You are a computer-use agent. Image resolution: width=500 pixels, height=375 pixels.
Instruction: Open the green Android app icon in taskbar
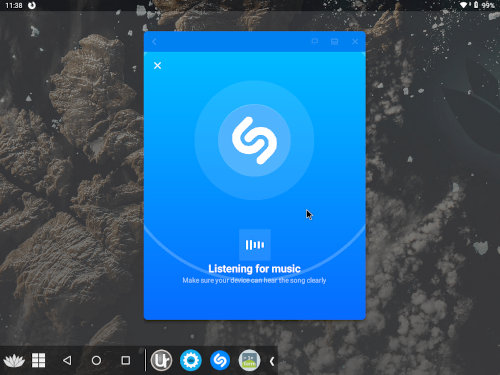[249, 360]
